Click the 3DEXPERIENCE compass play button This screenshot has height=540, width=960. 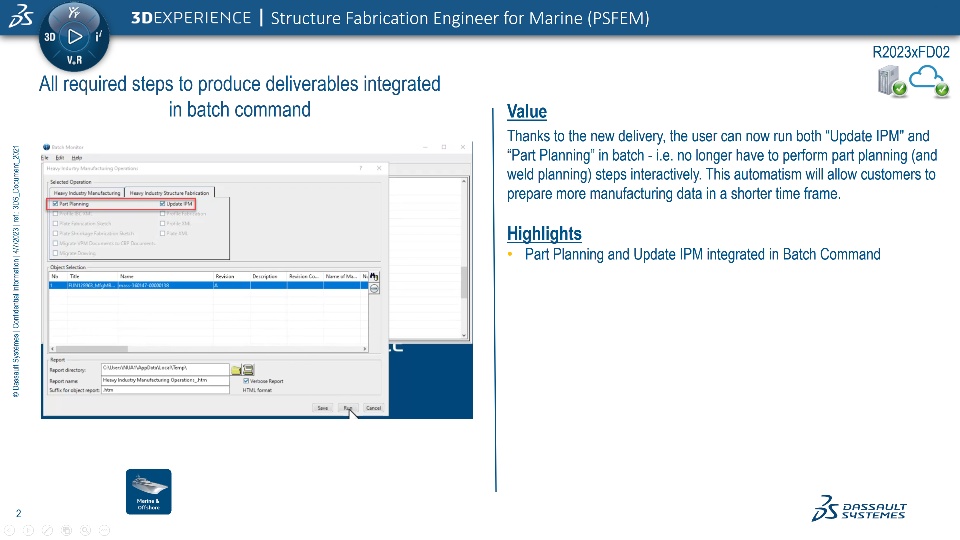coord(75,37)
